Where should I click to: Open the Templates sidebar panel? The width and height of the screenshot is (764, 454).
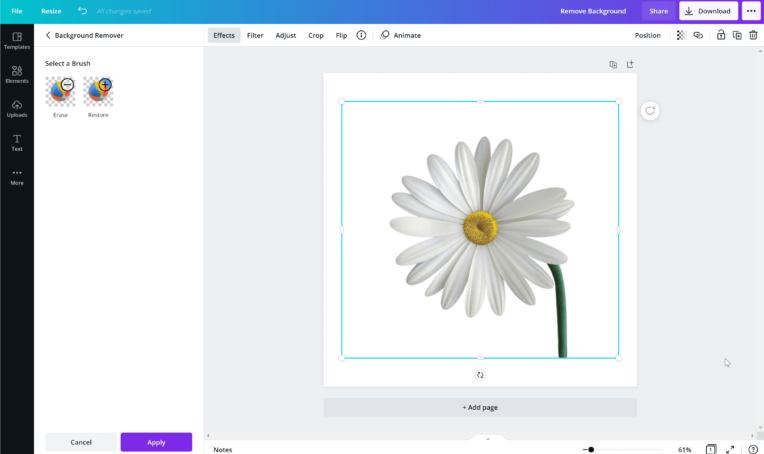tap(17, 41)
